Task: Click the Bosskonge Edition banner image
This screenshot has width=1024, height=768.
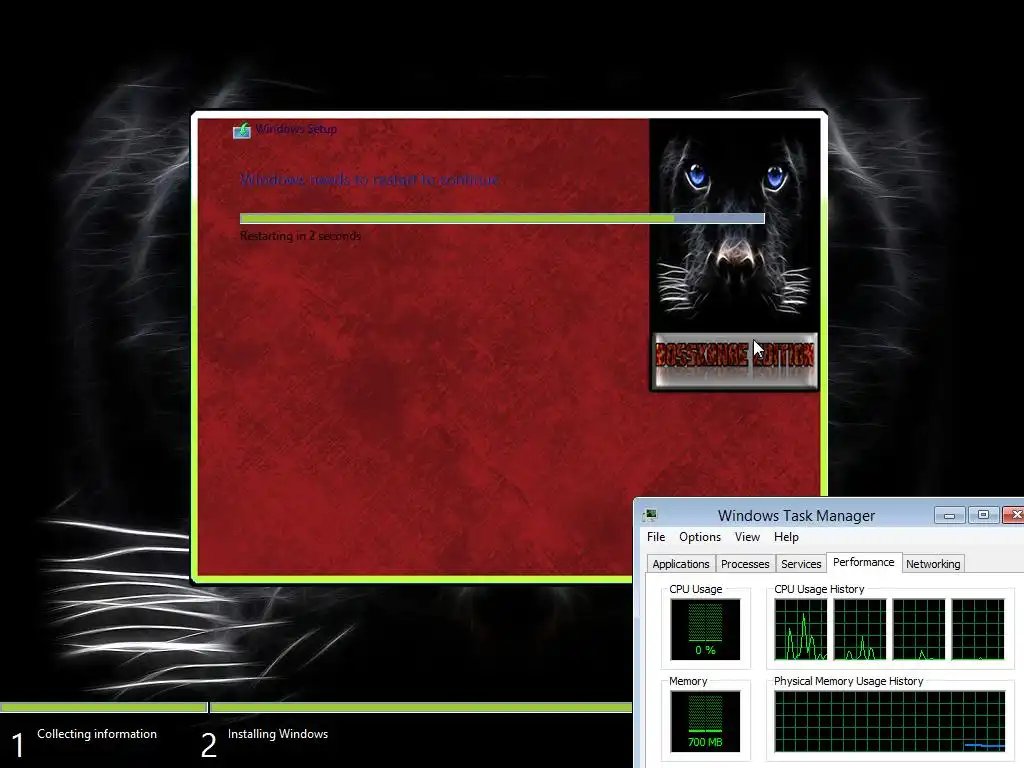Action: point(735,361)
